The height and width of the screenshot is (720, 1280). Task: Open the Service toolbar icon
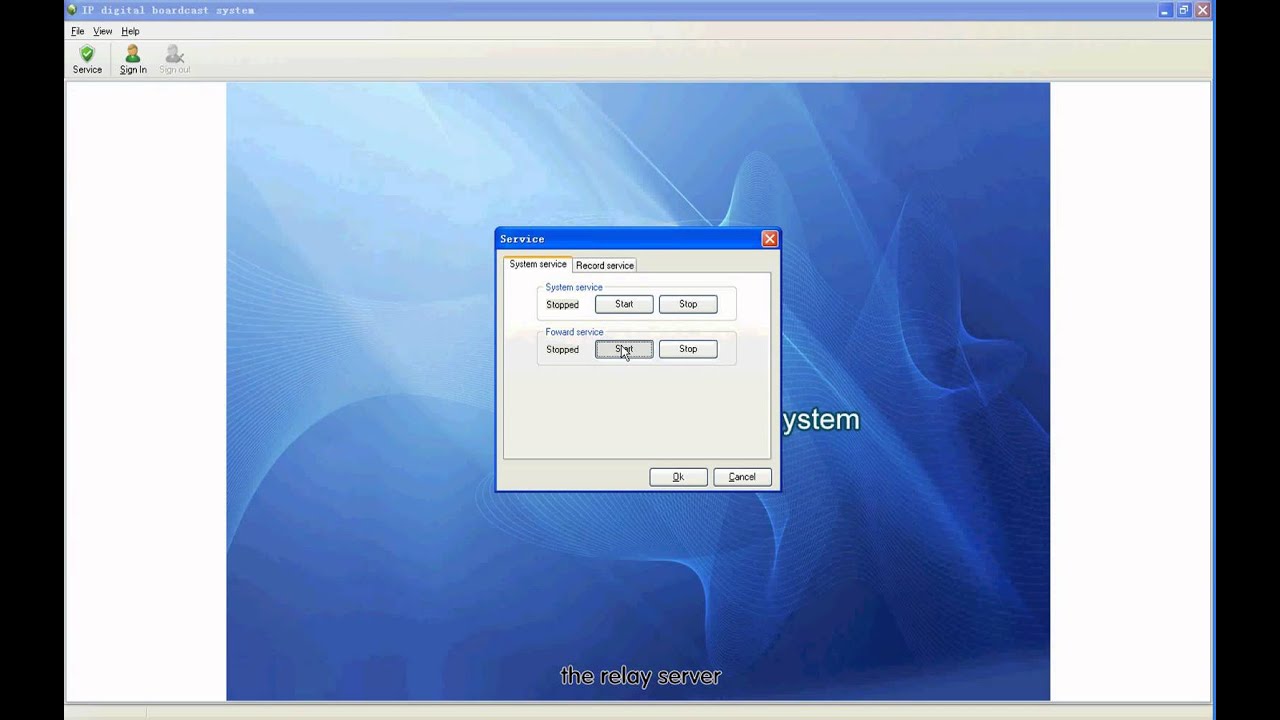(x=87, y=60)
